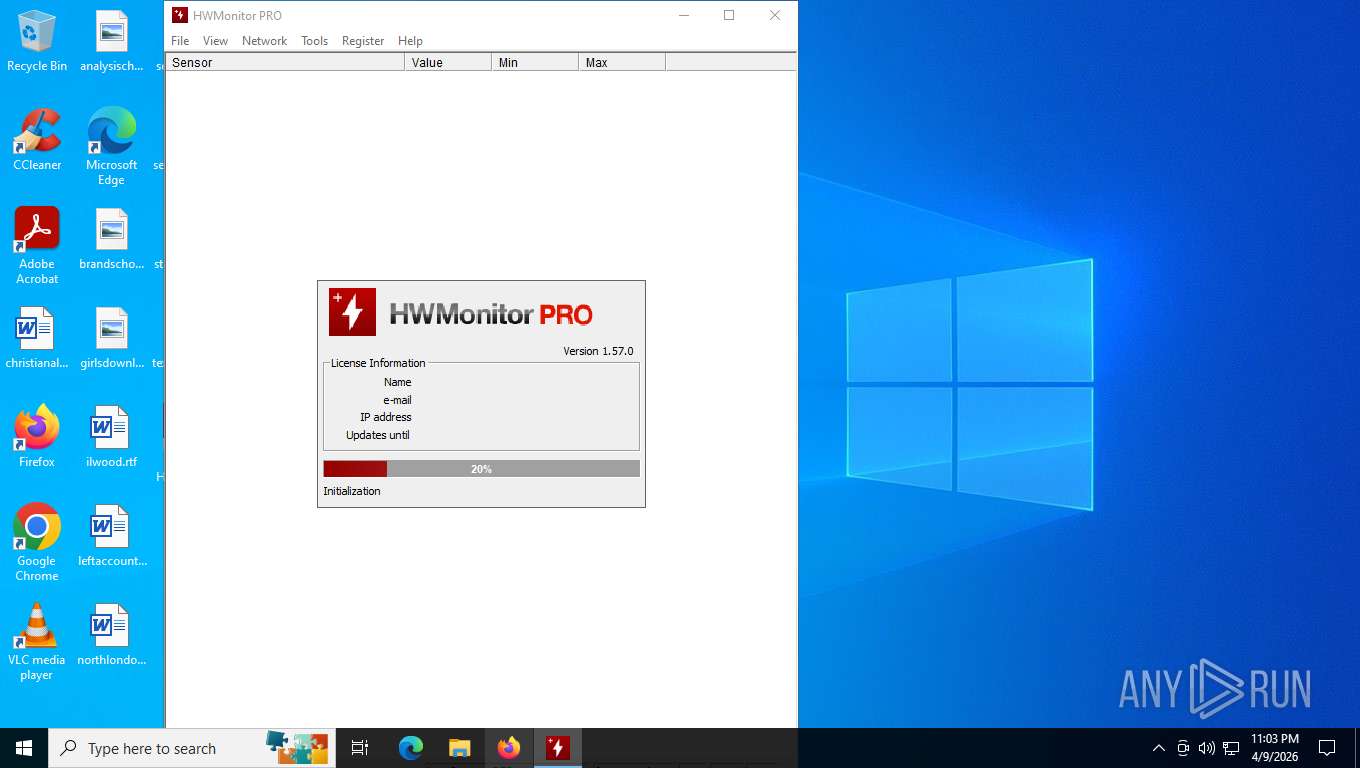Viewport: 1360px width, 768px height.
Task: Select the CCleaner desktop shortcut
Action: 37,141
